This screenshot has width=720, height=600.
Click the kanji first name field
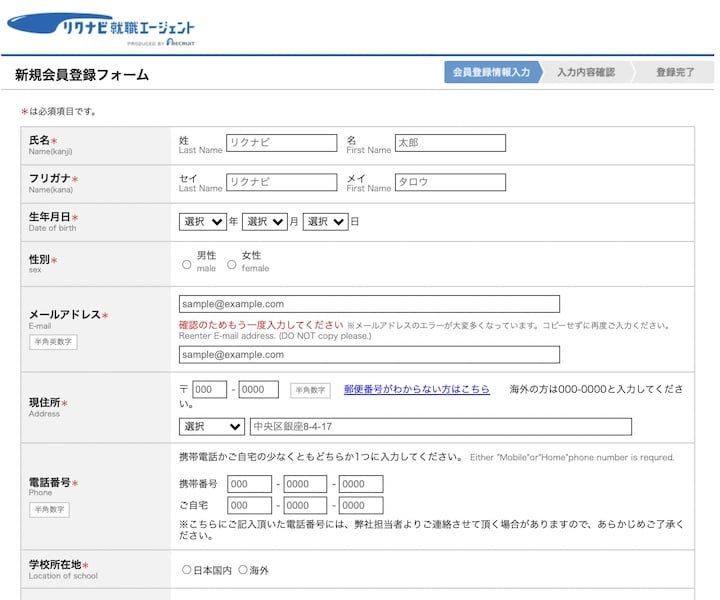[450, 143]
